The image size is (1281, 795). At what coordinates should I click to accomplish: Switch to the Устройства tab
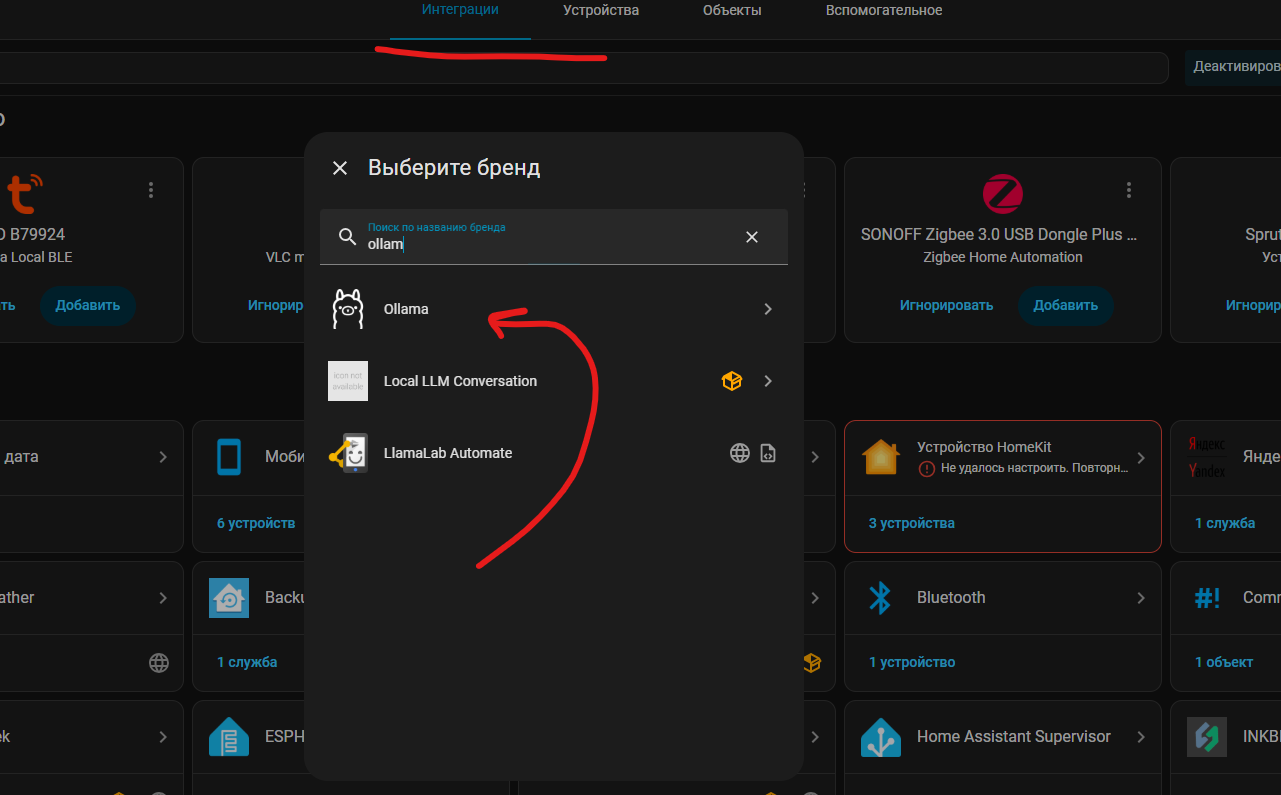click(601, 11)
